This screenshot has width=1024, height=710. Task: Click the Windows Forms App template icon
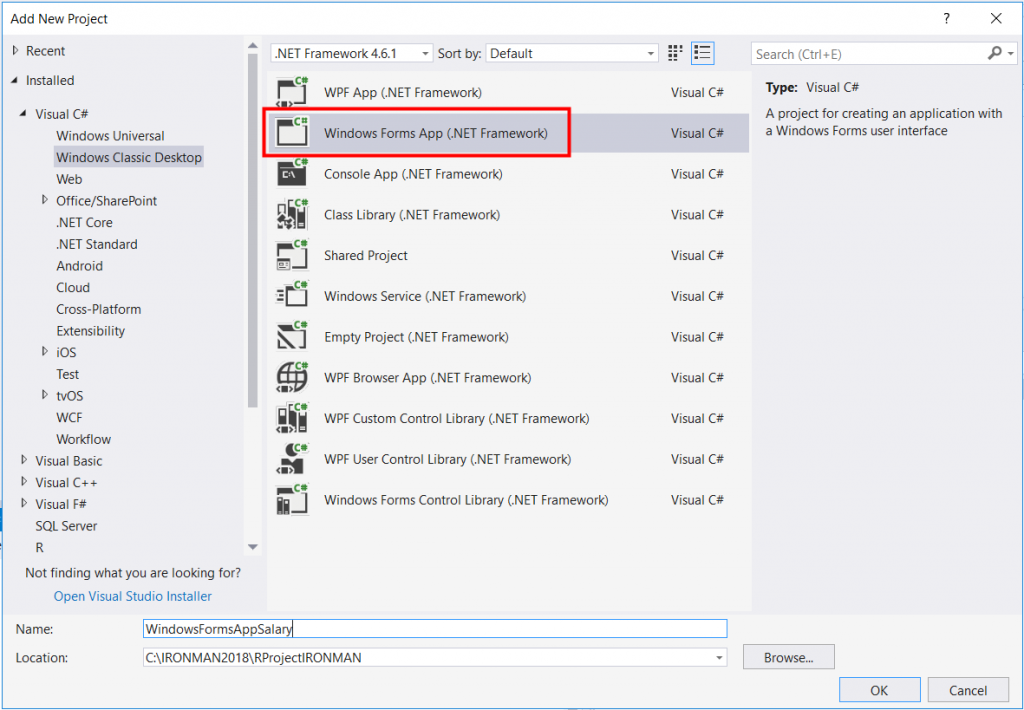292,133
